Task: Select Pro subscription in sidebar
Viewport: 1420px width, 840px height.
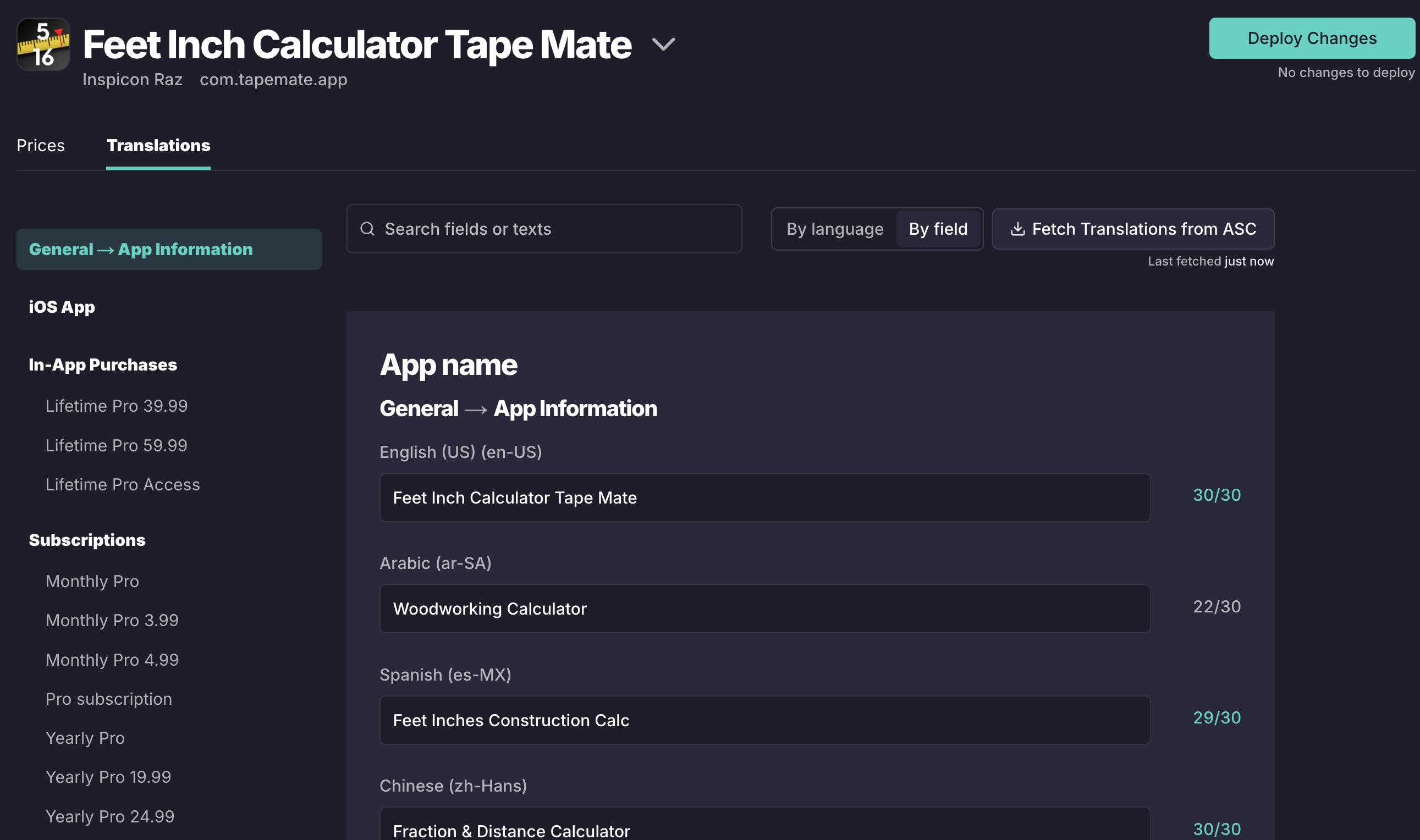Action: coord(109,699)
